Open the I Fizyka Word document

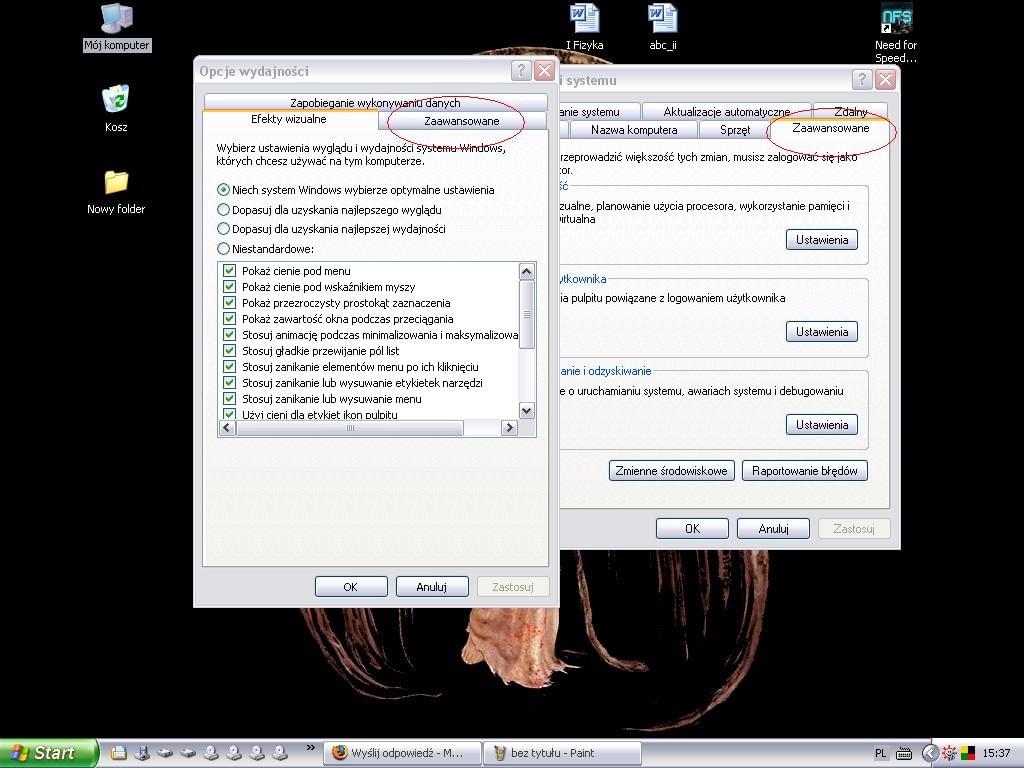click(x=584, y=20)
